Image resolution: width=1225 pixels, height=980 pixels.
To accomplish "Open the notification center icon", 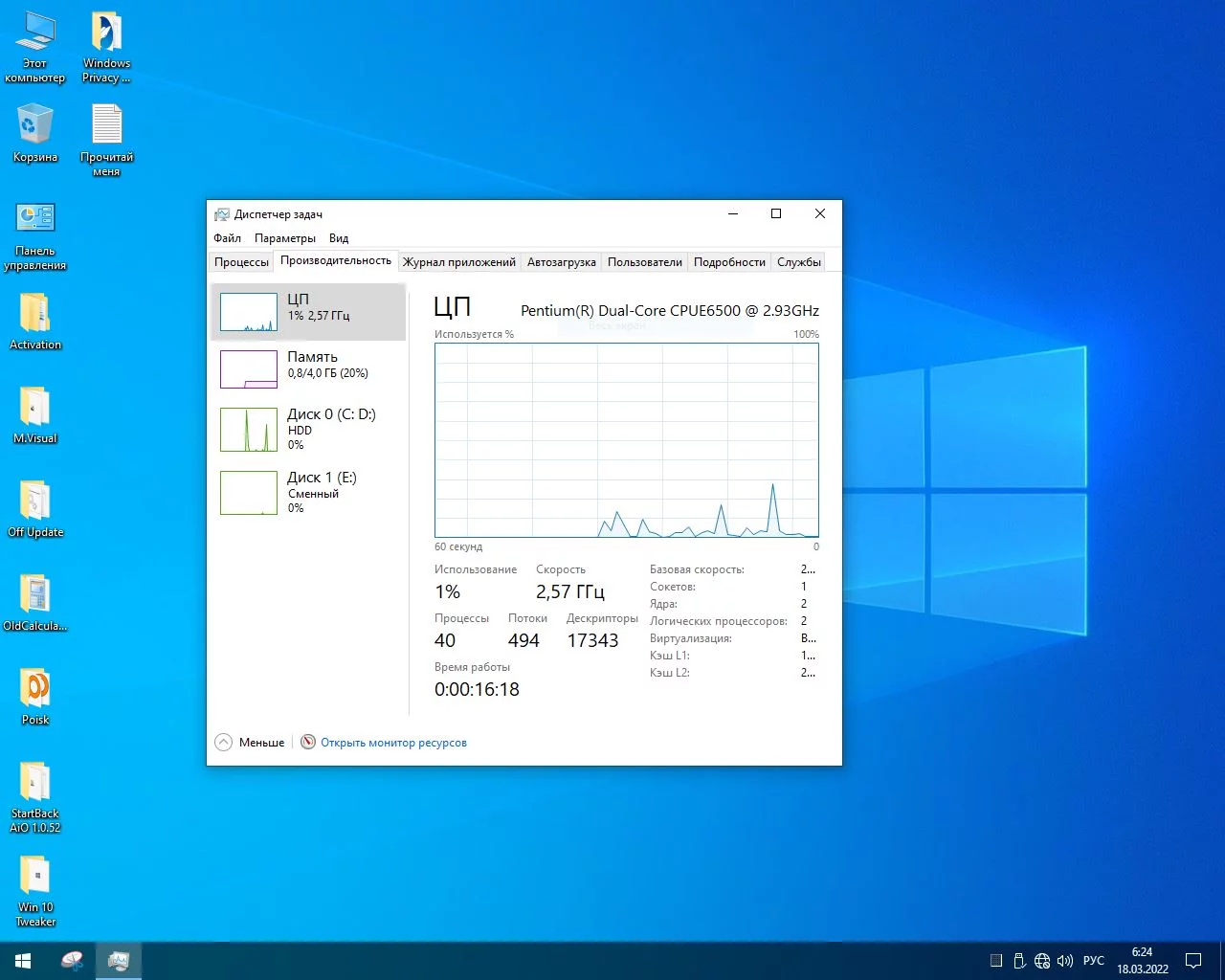I will point(1193,961).
